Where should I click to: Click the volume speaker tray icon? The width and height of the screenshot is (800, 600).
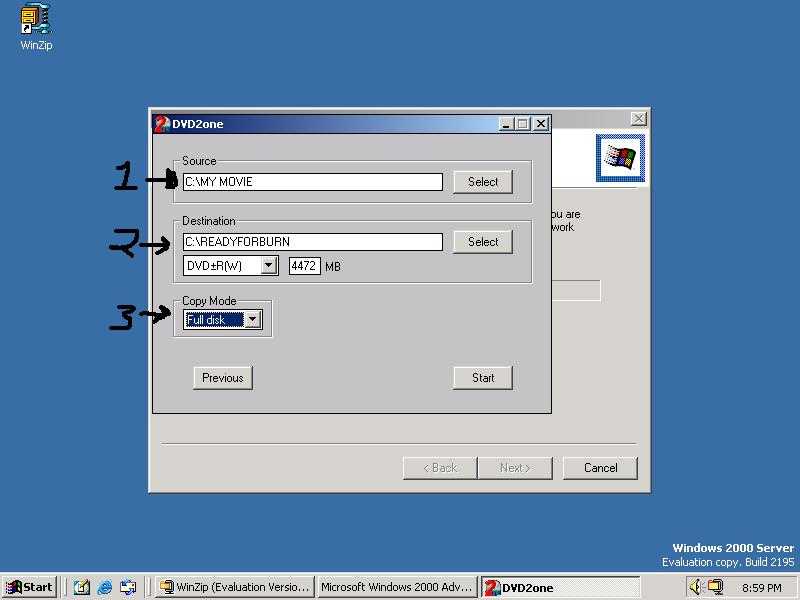pyautogui.click(x=697, y=587)
